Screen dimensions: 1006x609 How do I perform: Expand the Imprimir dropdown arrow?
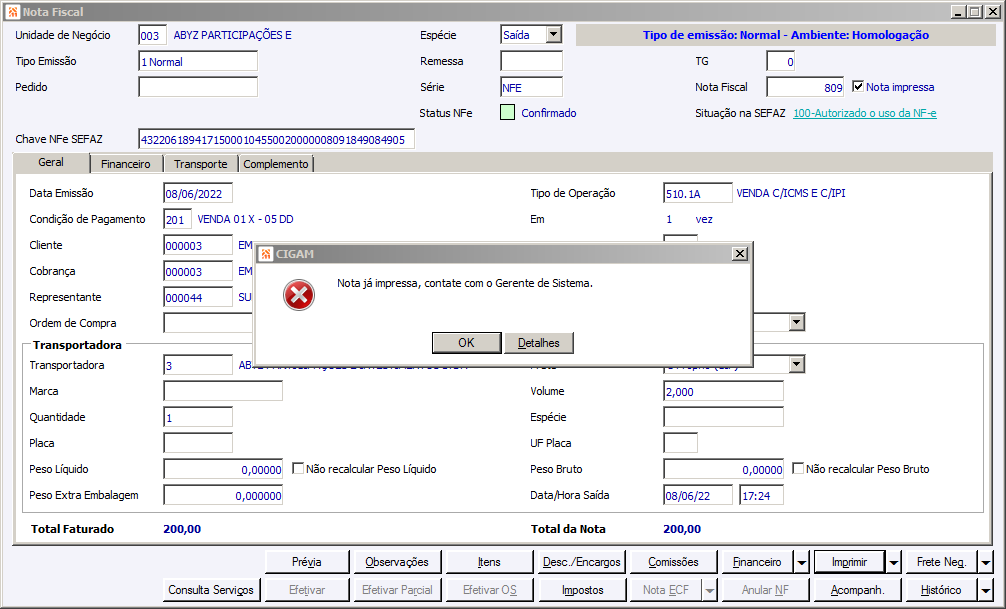point(894,563)
